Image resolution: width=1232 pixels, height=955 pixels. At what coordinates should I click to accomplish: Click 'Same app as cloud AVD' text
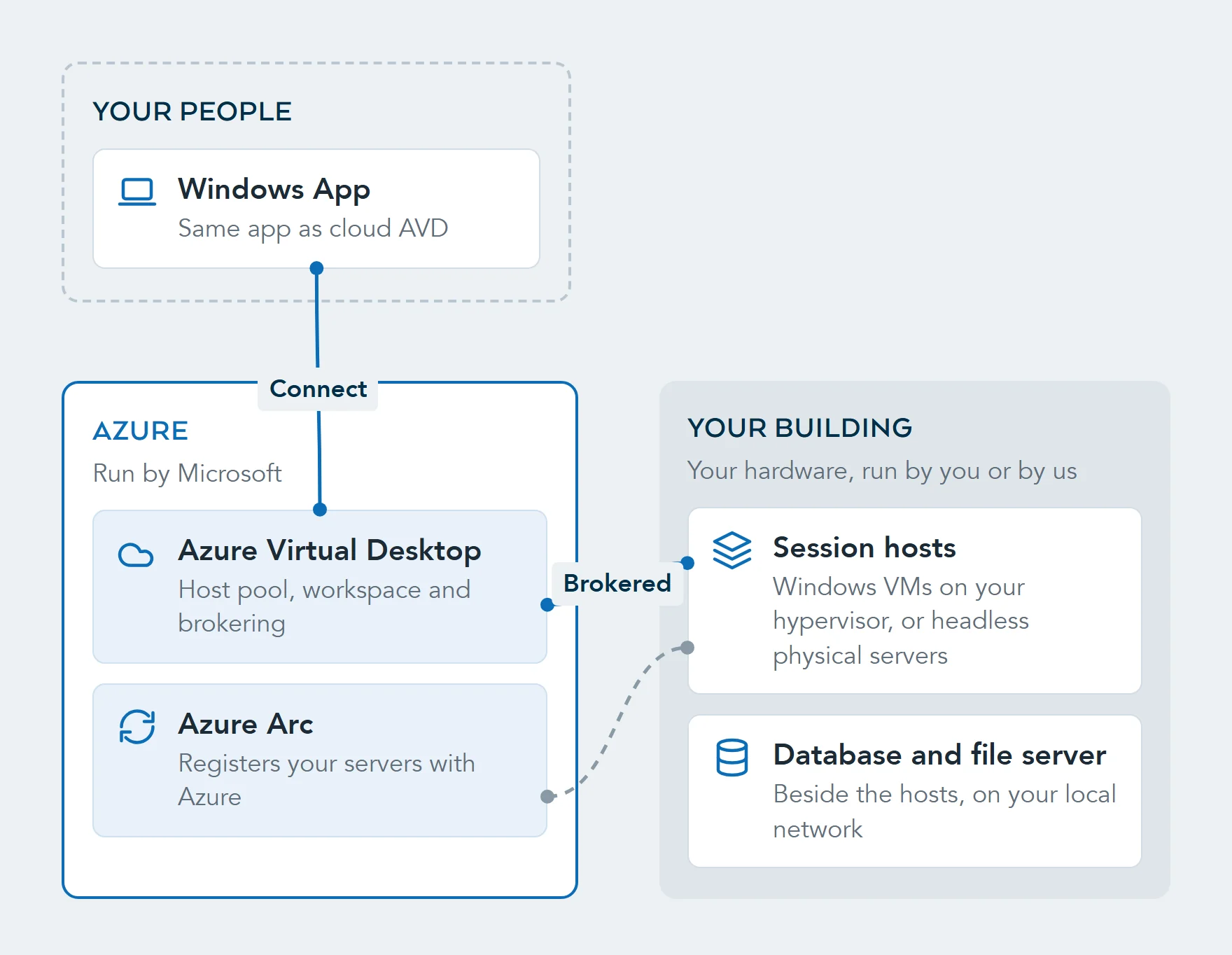point(313,228)
